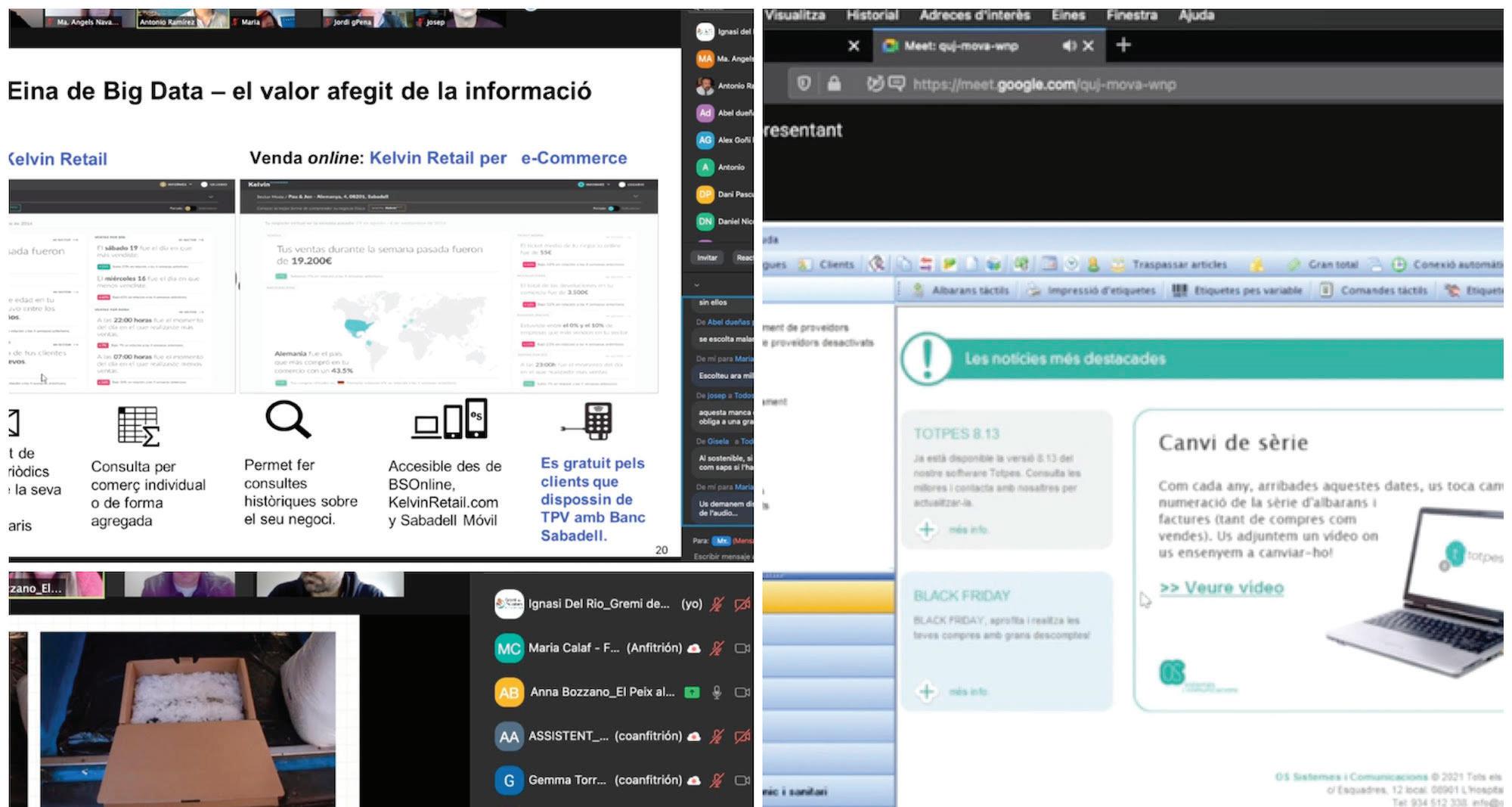Click the Invitar button in Zoom panel
The image size is (1512, 807).
707,258
